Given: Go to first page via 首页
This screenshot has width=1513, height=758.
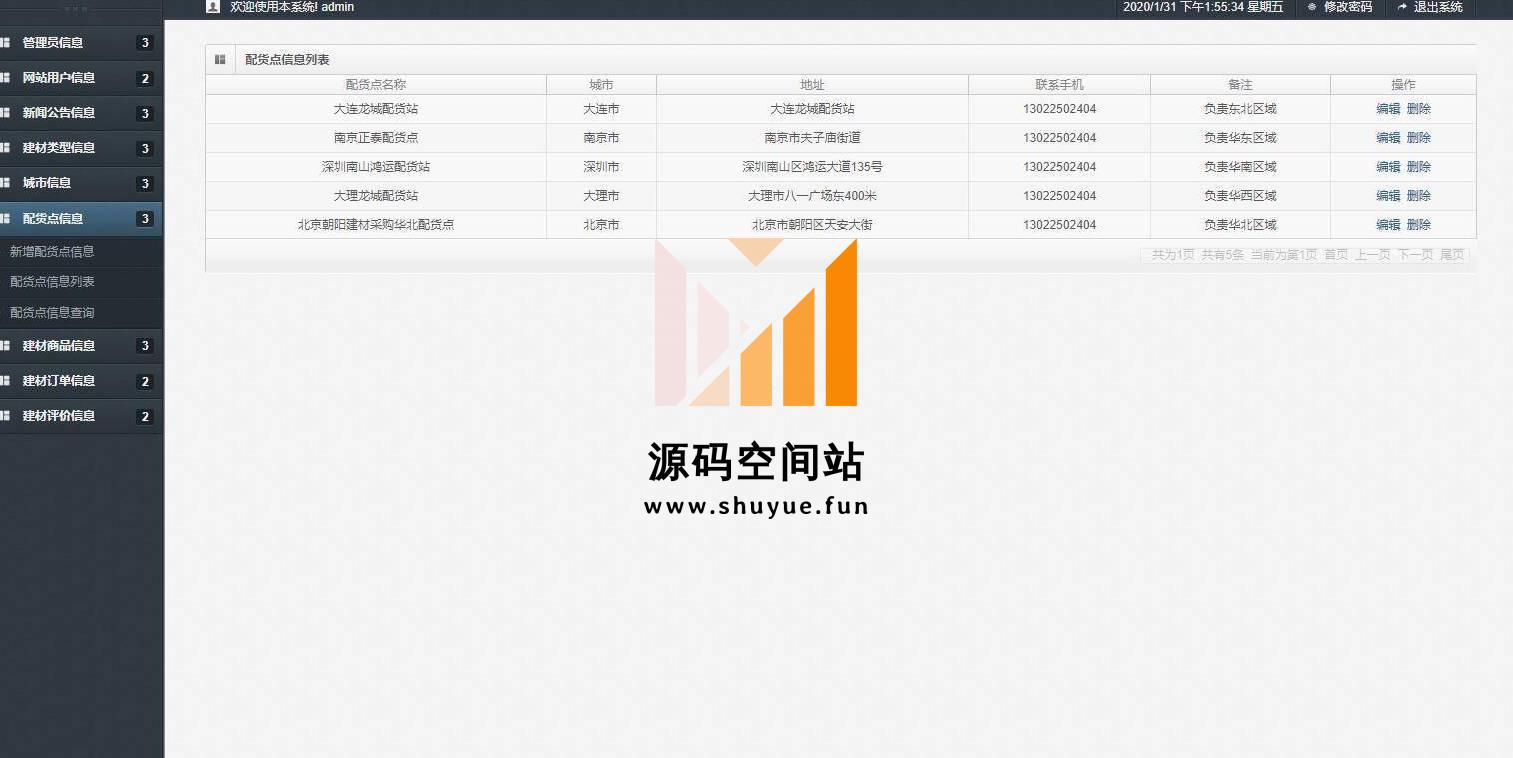Looking at the screenshot, I should pyautogui.click(x=1336, y=255).
